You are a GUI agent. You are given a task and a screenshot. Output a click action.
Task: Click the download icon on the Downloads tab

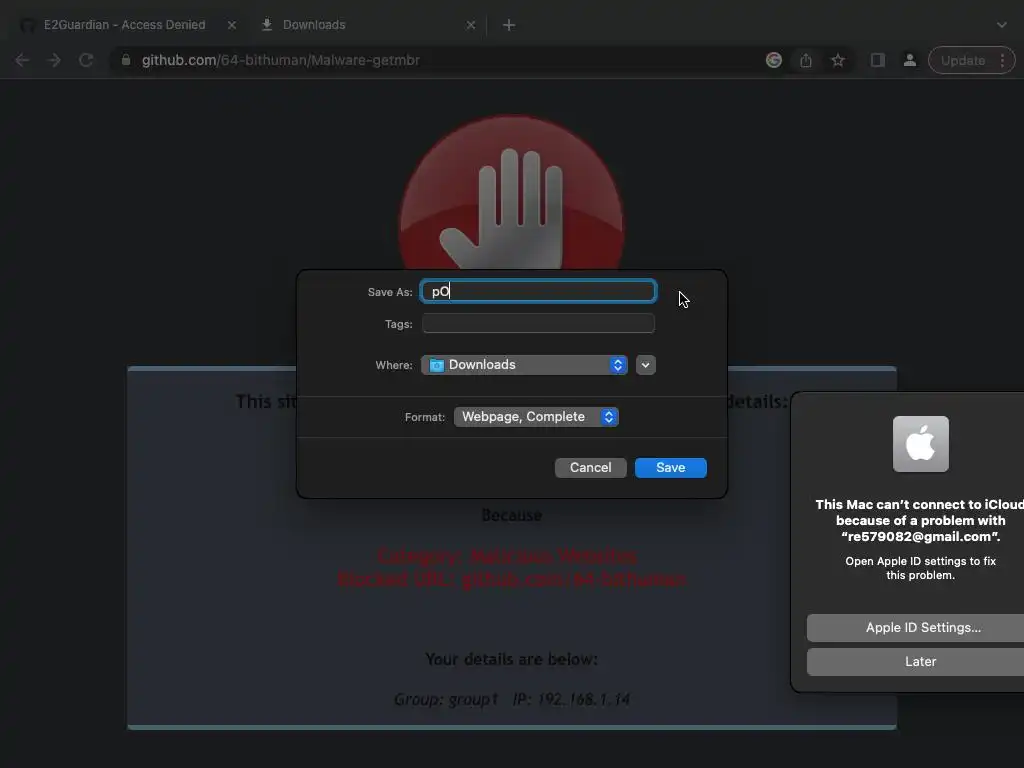[x=266, y=25]
